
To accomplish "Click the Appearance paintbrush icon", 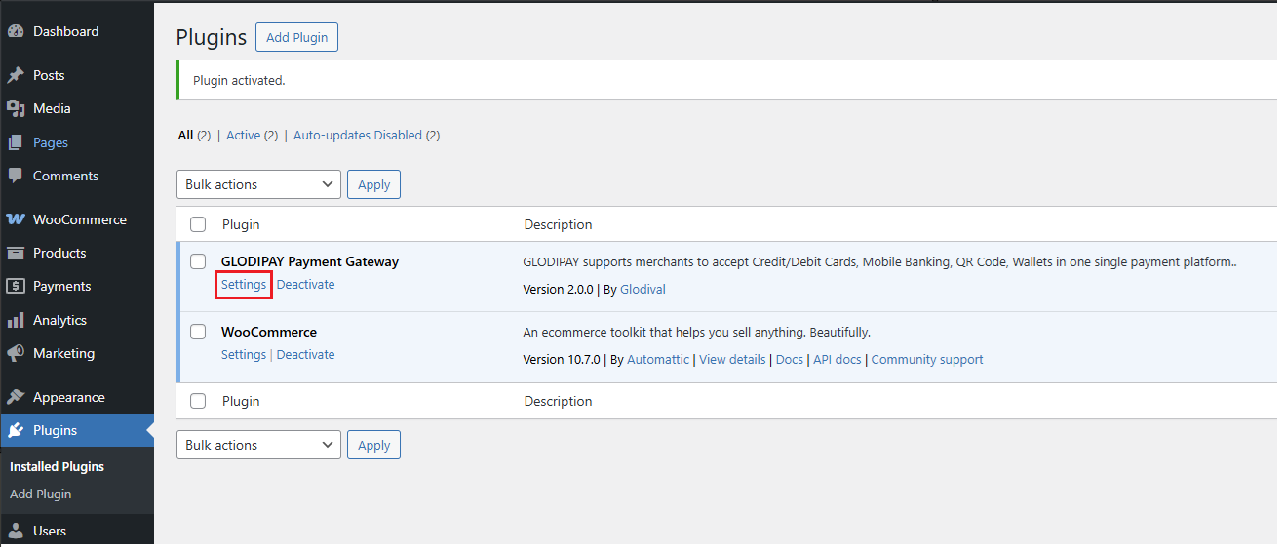I will pyautogui.click(x=15, y=397).
